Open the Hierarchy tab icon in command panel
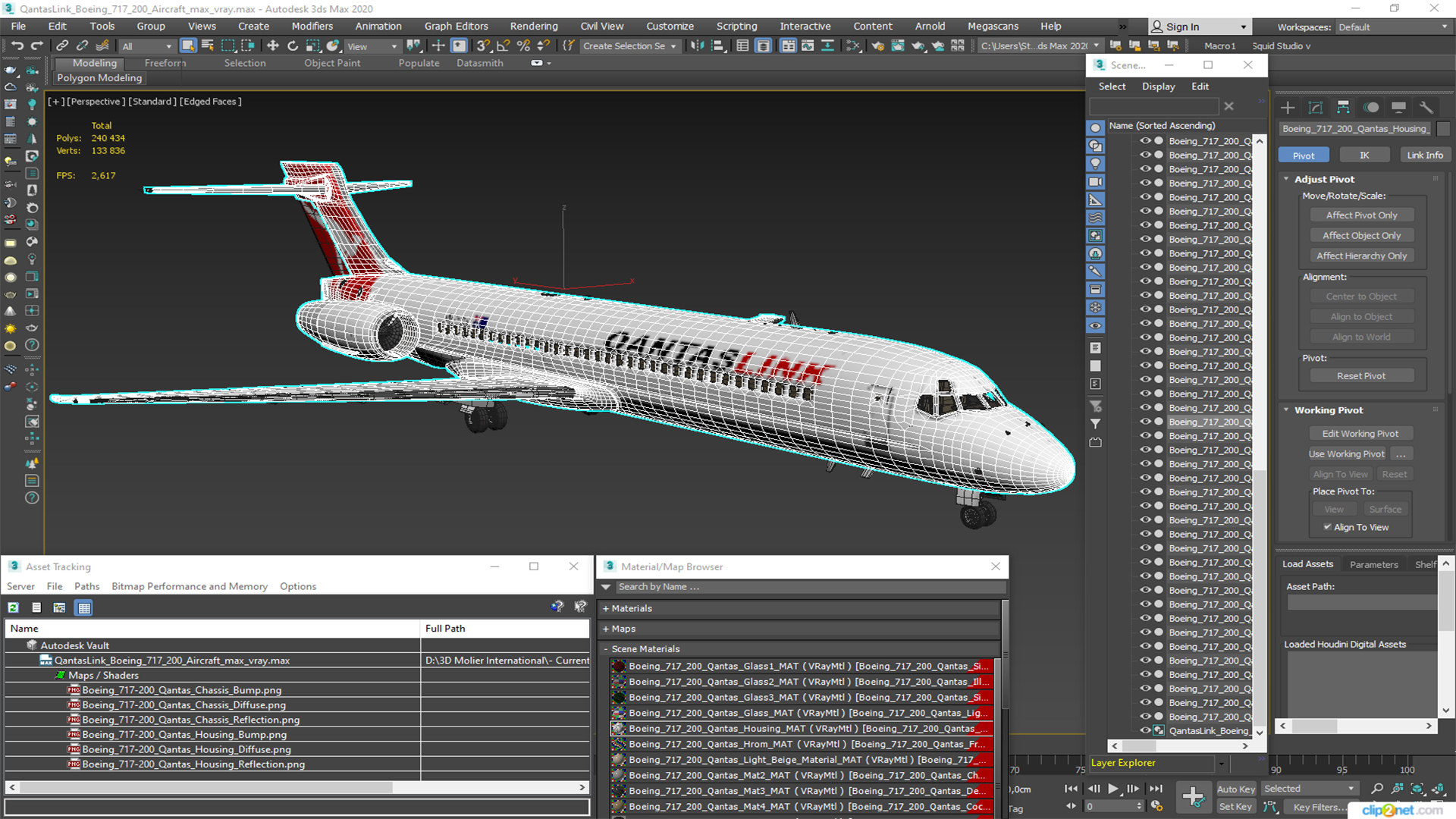Screen dimensions: 1456x819 point(1343,107)
